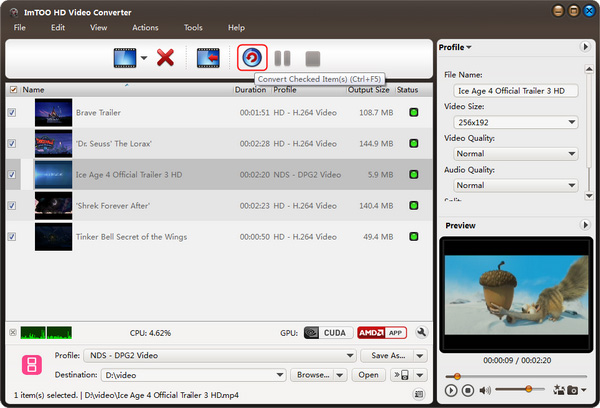Click the Stop conversion button
600x408 pixels.
pos(313,59)
